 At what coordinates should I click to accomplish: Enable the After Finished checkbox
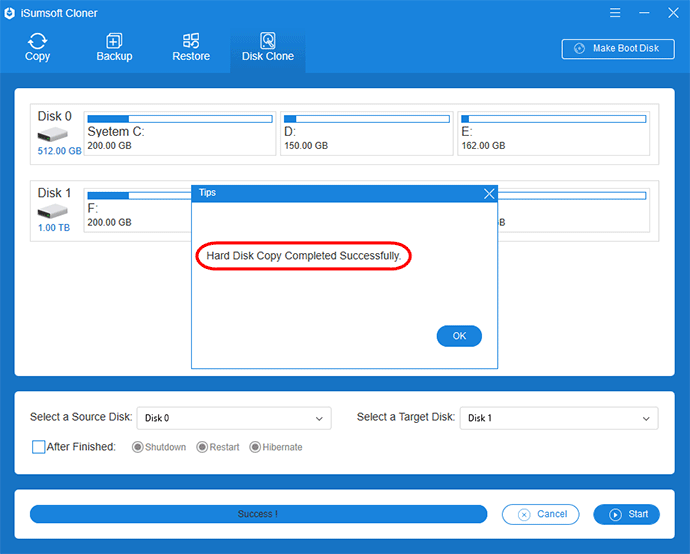[x=39, y=447]
